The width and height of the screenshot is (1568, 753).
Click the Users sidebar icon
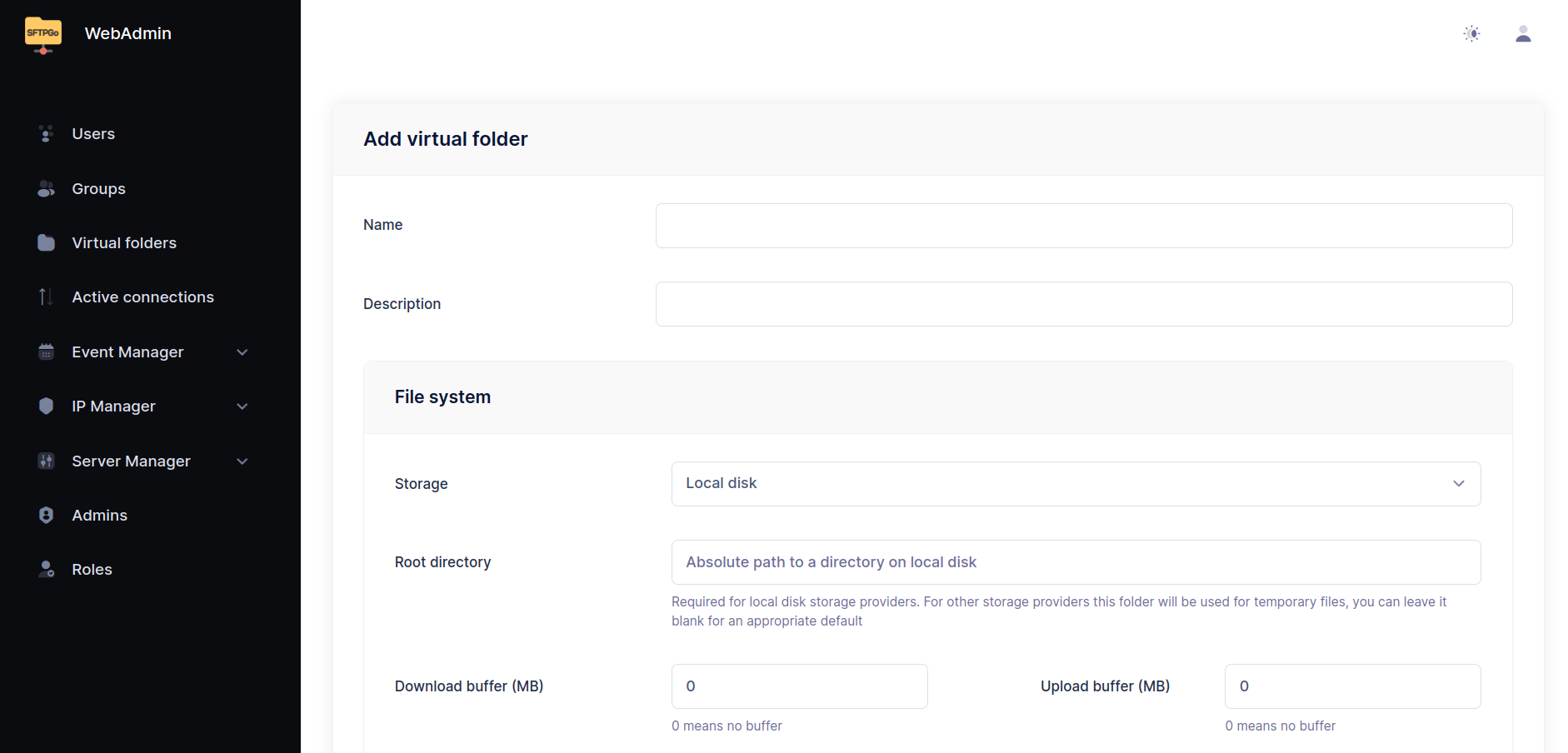pos(46,134)
